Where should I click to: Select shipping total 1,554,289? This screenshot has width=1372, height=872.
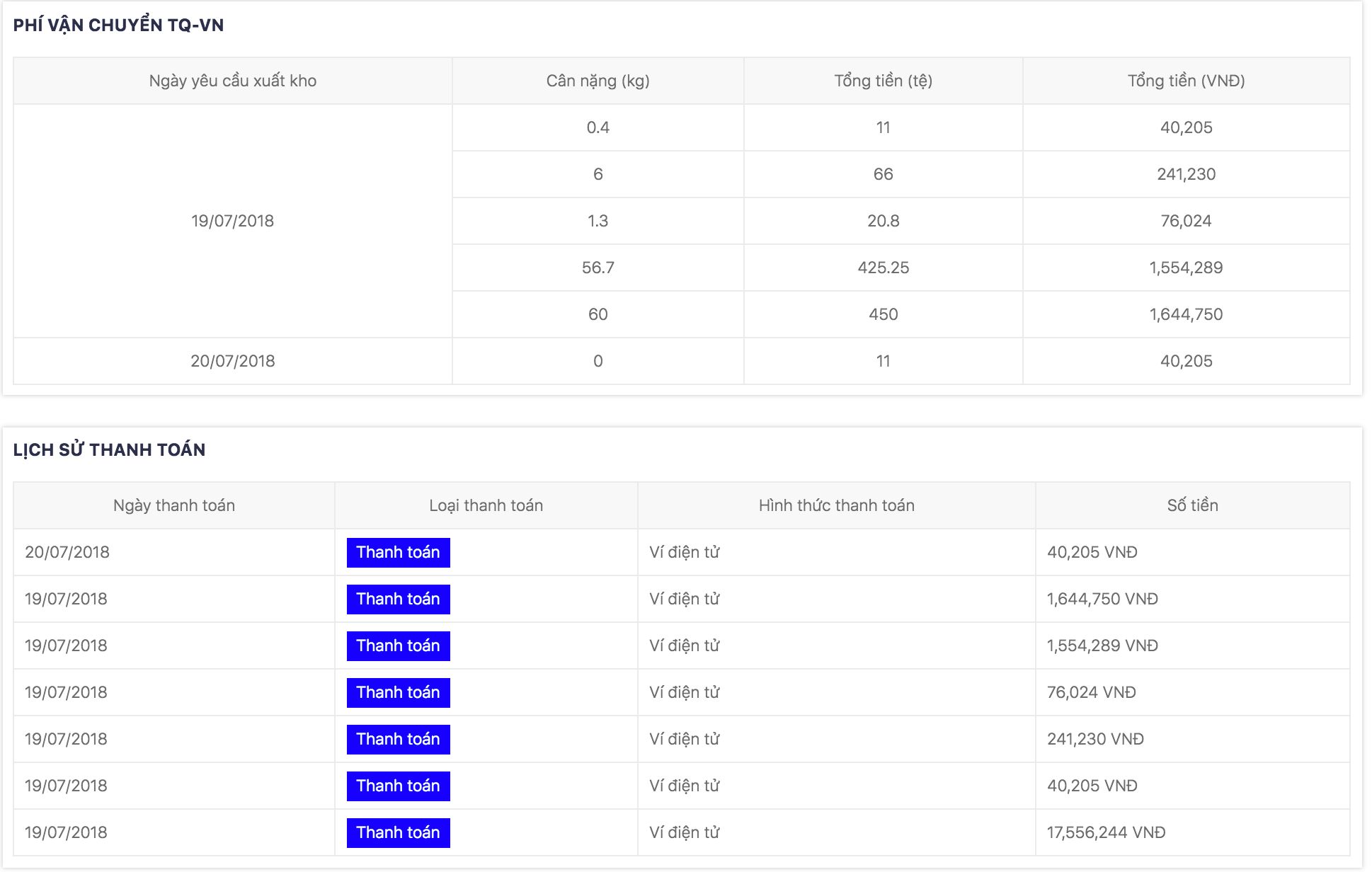[1187, 268]
